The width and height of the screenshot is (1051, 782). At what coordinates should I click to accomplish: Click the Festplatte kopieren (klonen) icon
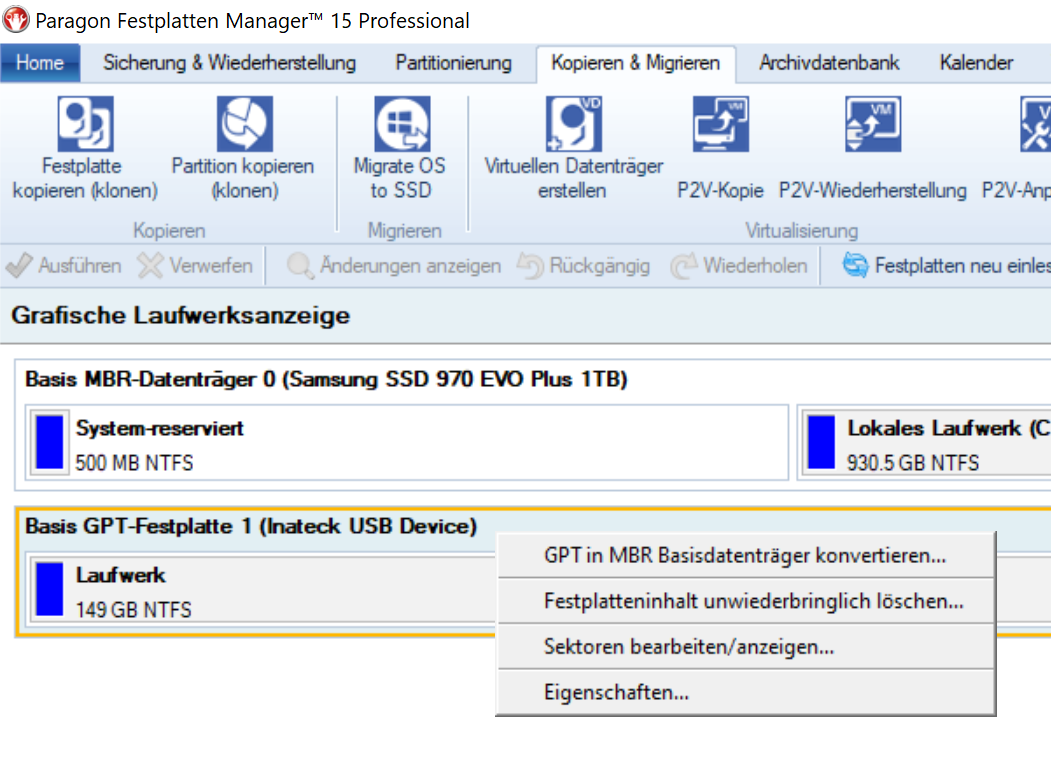click(85, 124)
